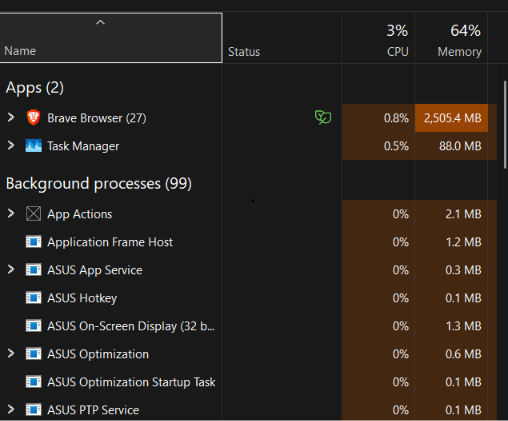Click the 0.6 MB memory value
This screenshot has width=508, height=421.
pyautogui.click(x=463, y=354)
